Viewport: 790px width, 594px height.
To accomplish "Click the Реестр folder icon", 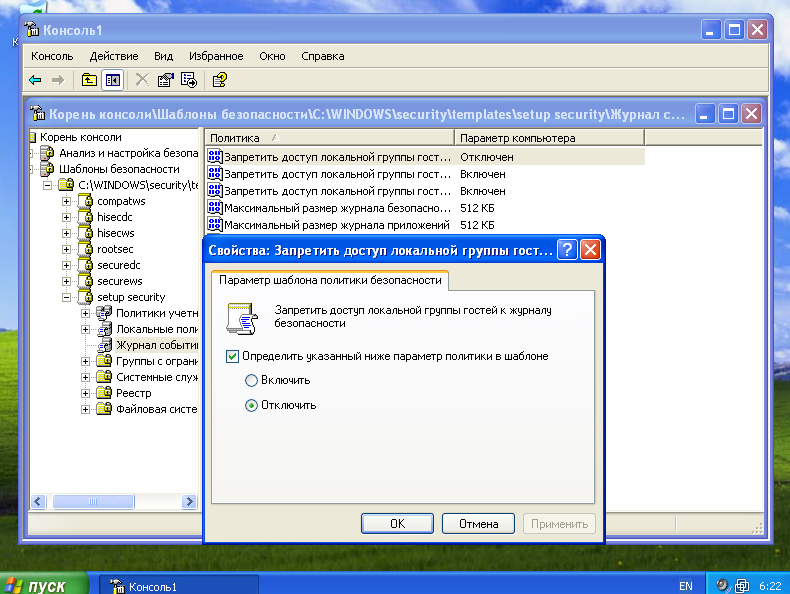I will (104, 393).
